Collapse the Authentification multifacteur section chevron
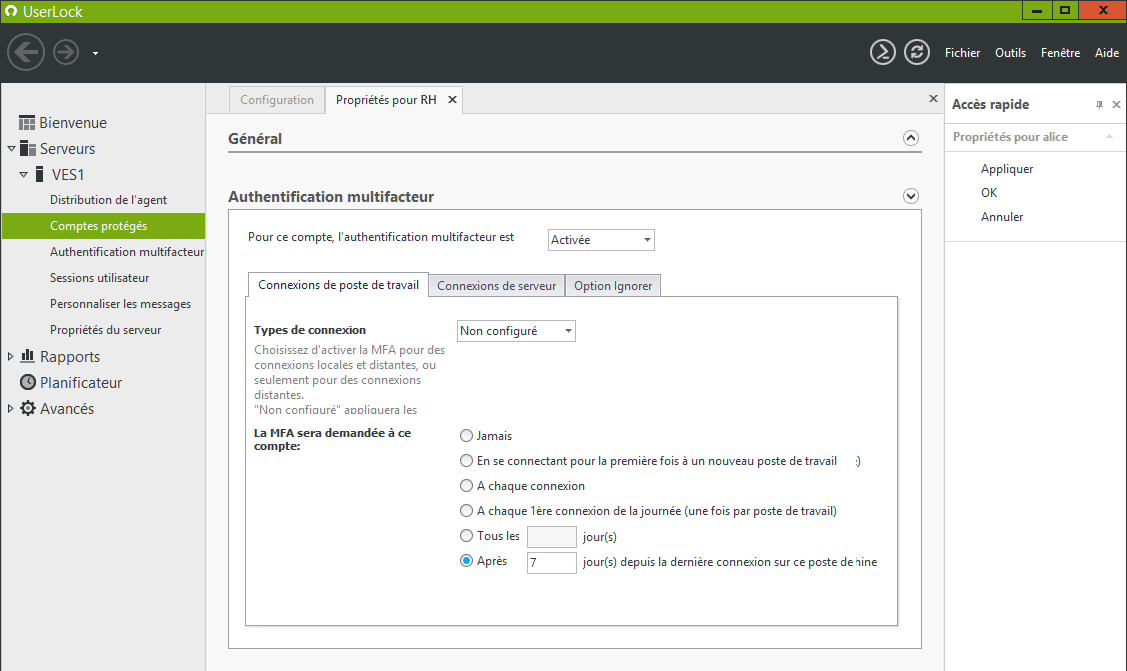 [x=911, y=196]
